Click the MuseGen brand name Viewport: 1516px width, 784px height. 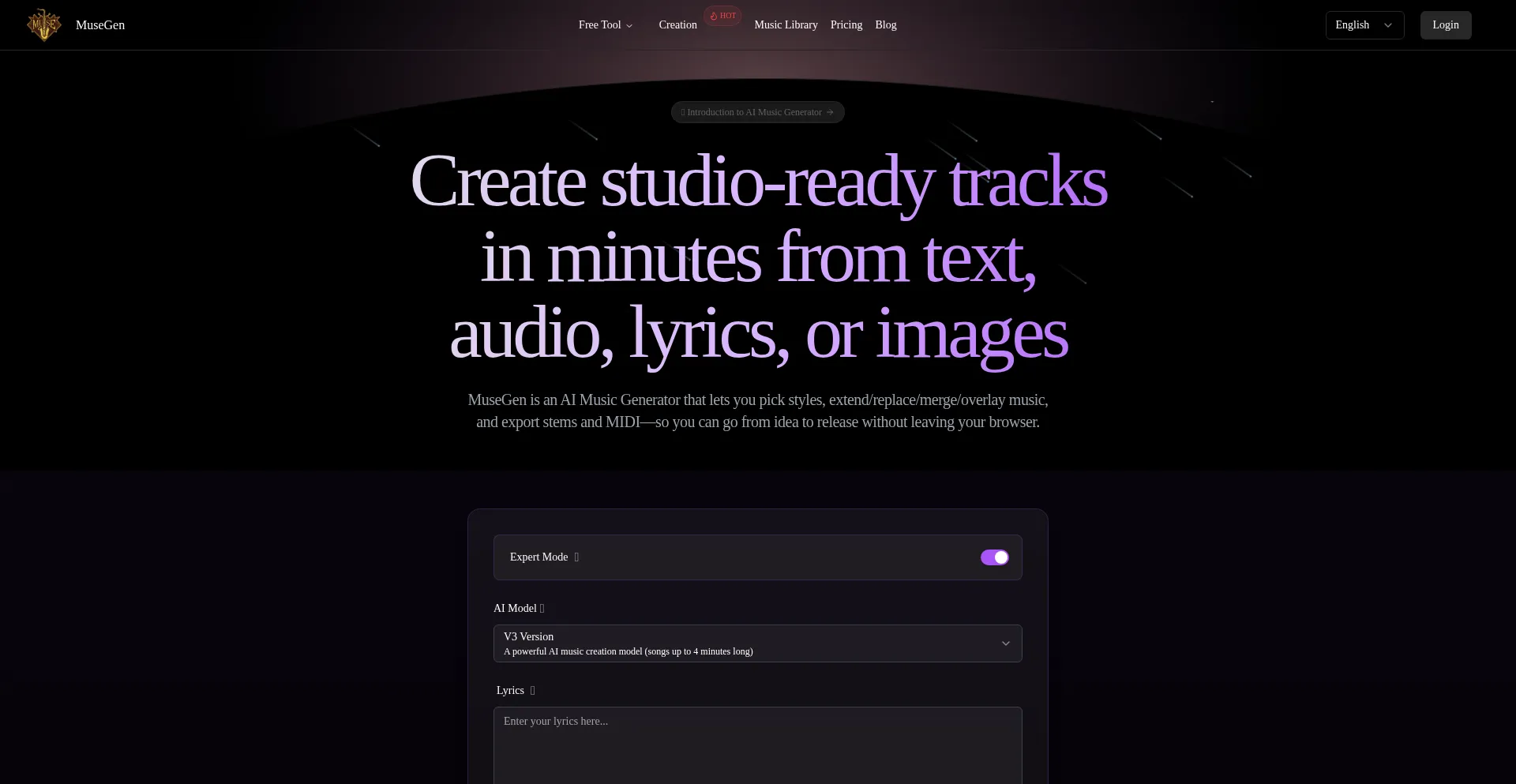click(x=100, y=25)
